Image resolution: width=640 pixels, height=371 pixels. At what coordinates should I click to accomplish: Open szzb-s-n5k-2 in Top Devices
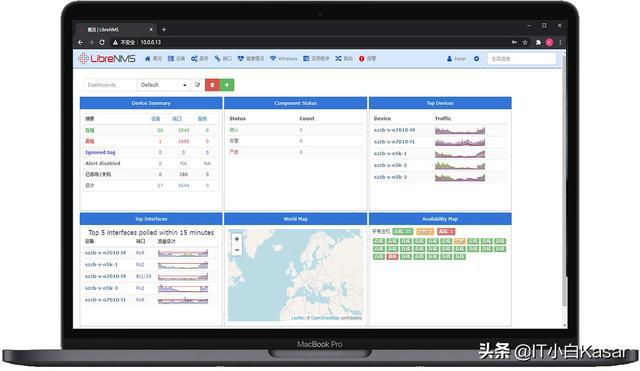pyautogui.click(x=390, y=177)
